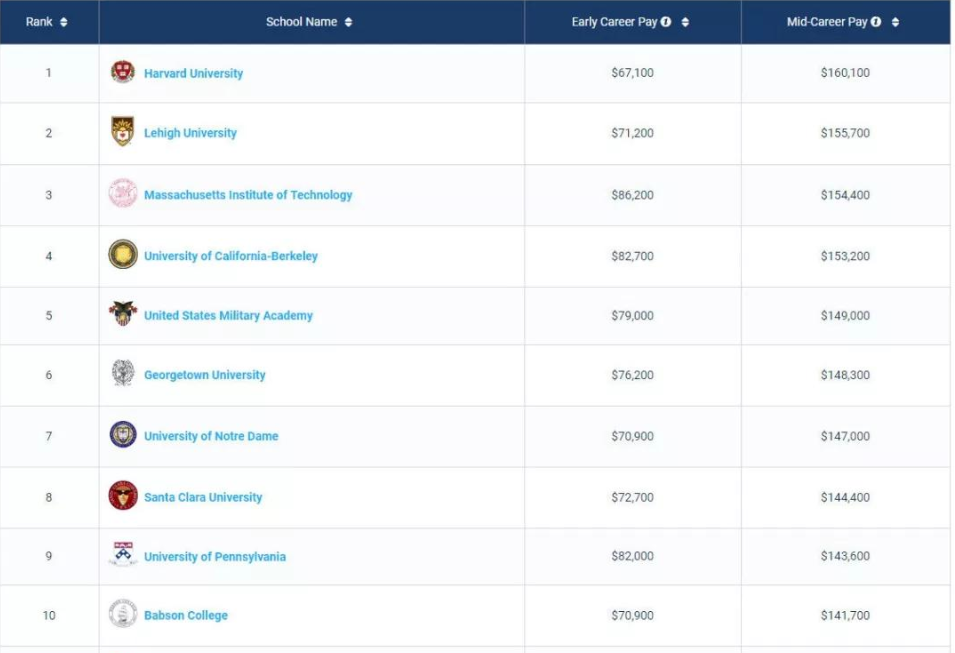Click the UC Berkeley gold seal logo
The height and width of the screenshot is (653, 955).
[x=122, y=254]
